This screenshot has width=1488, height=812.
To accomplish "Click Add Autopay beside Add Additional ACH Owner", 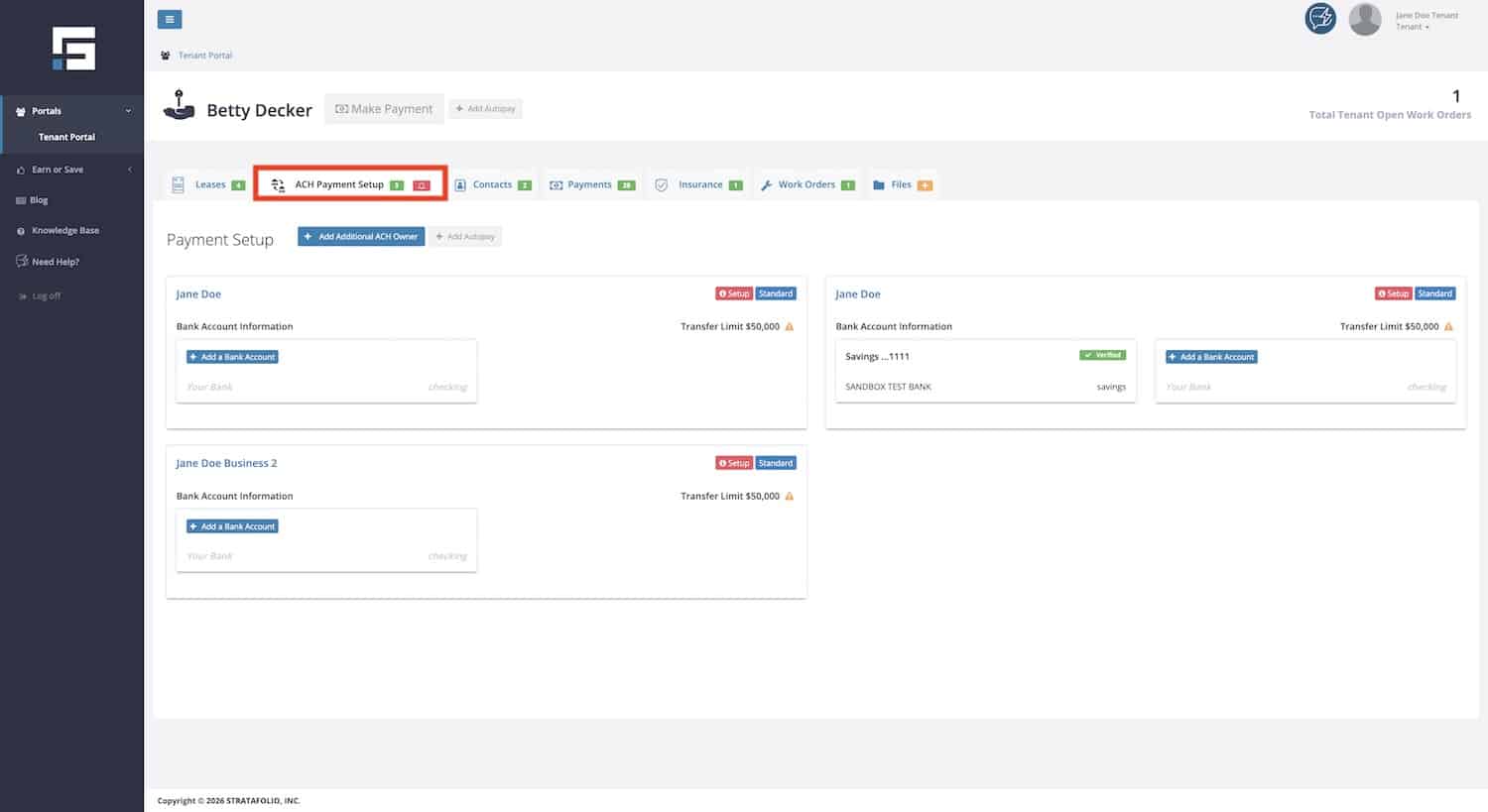I will tap(465, 237).
